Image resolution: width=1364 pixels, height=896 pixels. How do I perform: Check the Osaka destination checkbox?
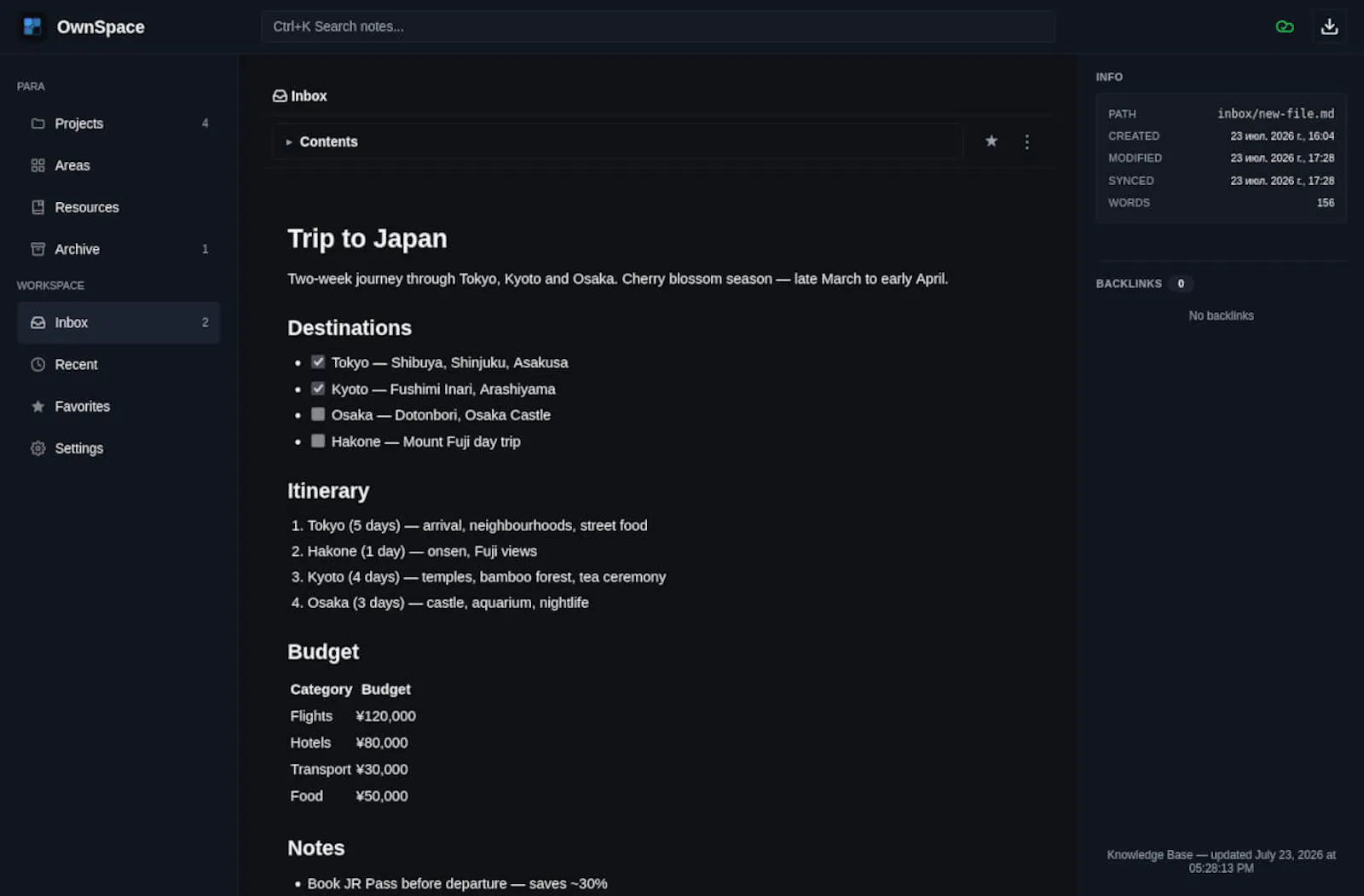(318, 414)
